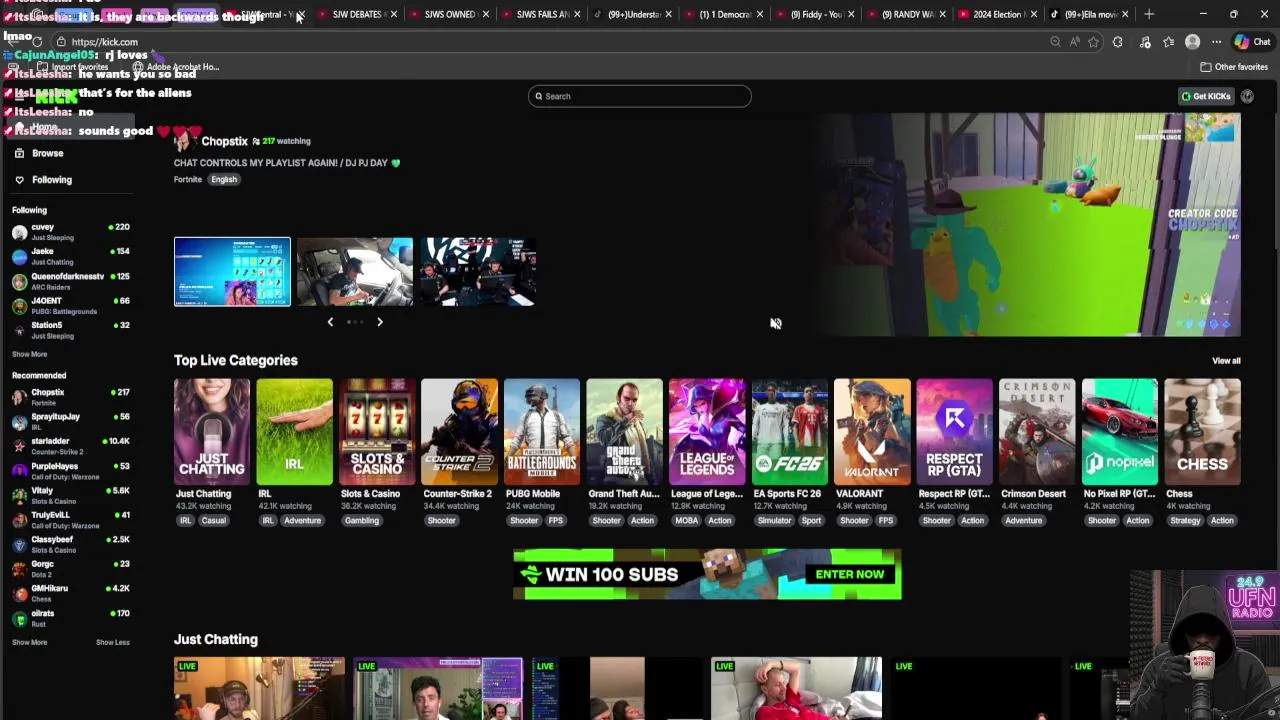Open the browser three-dot settings menu
This screenshot has height=720, width=1280.
click(1216, 42)
